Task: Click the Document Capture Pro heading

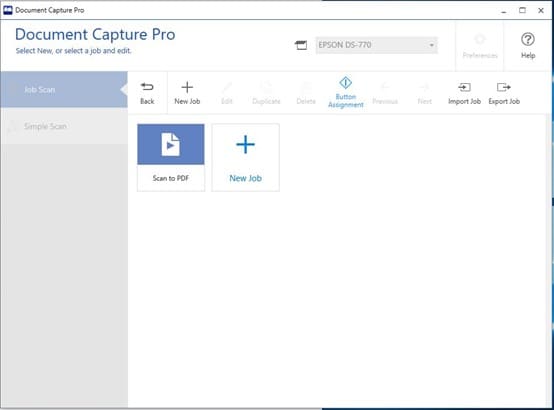Action: [x=95, y=35]
